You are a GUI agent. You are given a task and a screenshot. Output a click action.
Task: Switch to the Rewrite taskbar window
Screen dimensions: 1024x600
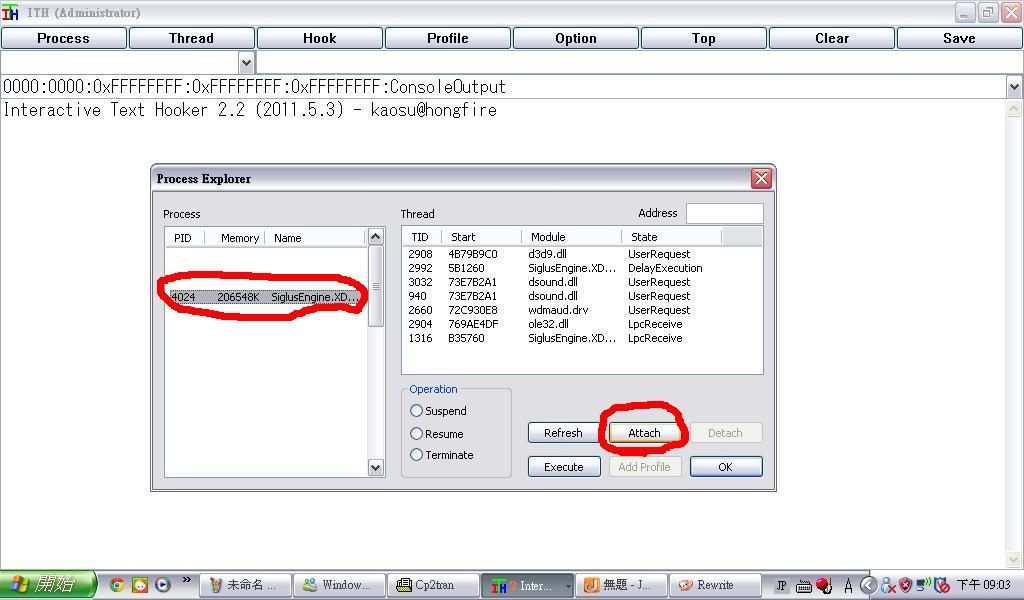(708, 585)
